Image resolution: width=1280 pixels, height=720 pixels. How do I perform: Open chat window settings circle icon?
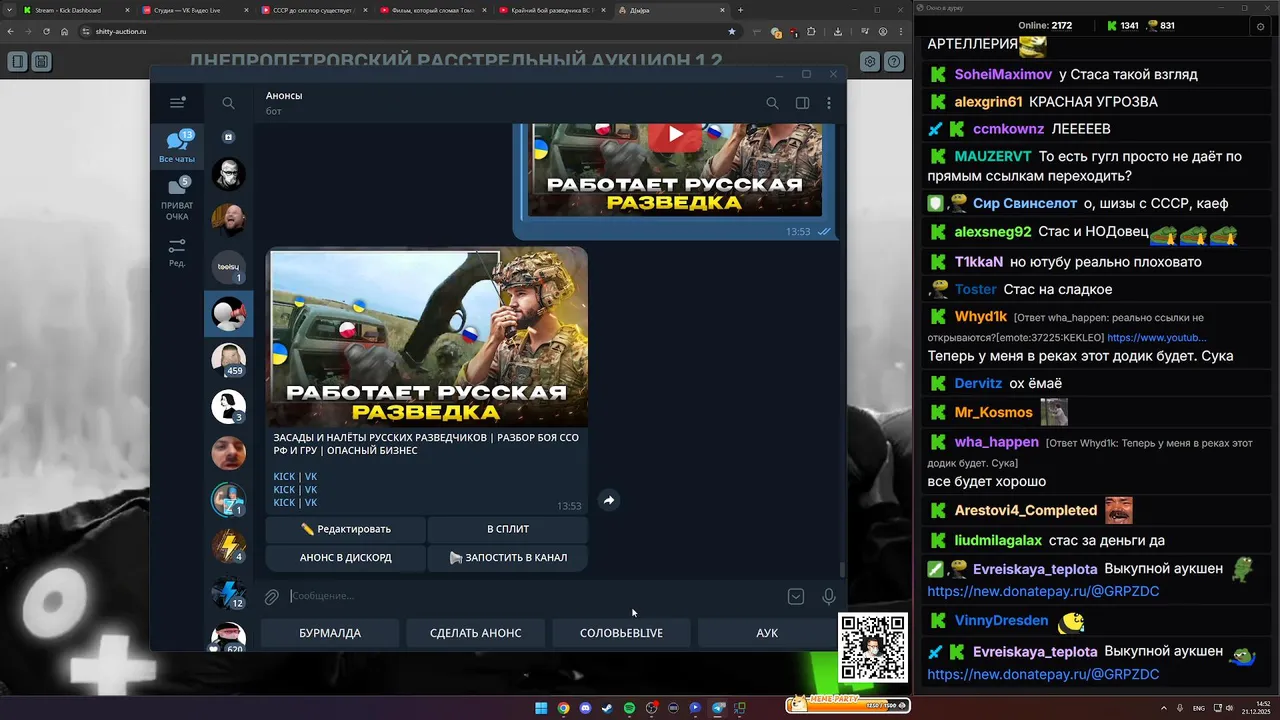point(1258,26)
